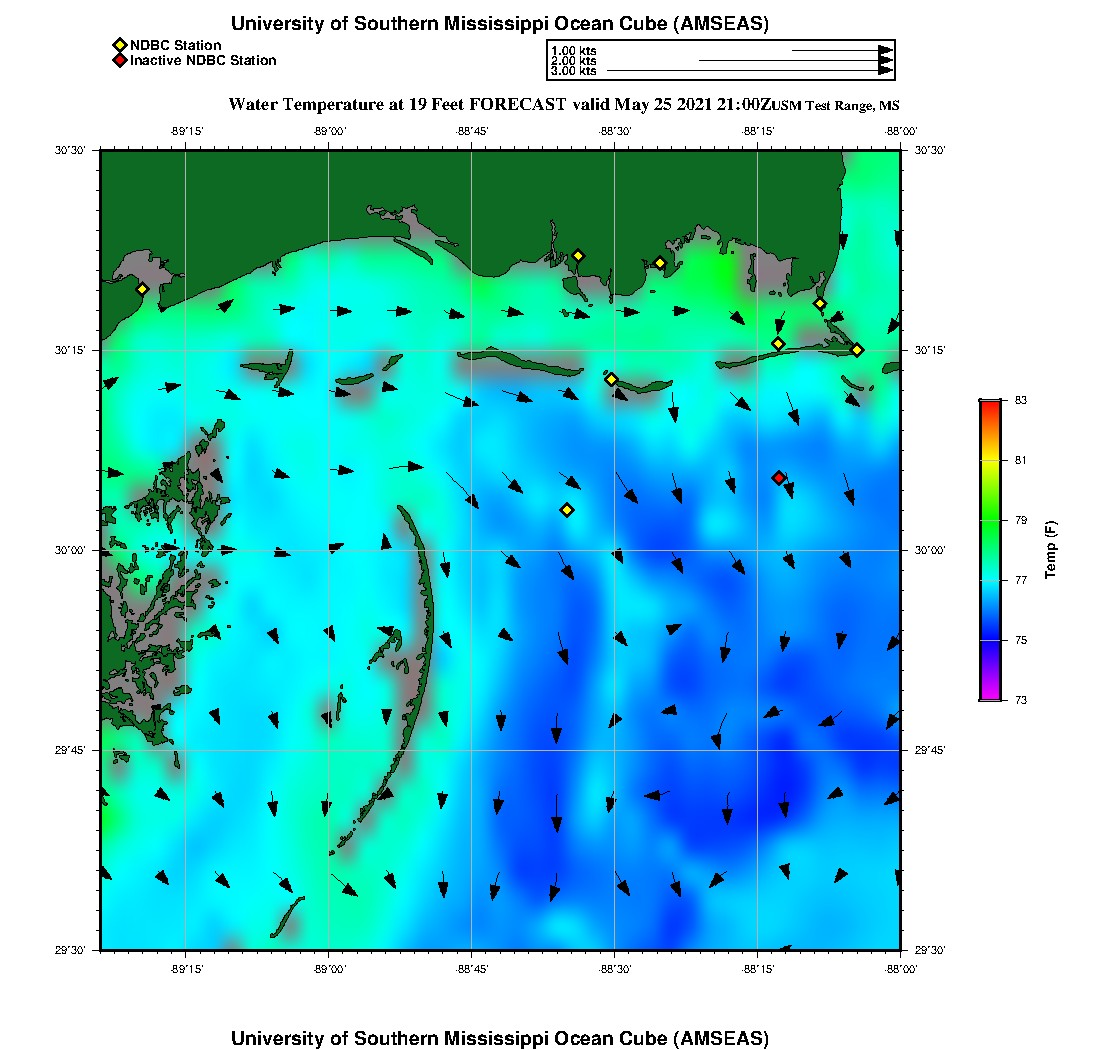This screenshot has height=1050, width=1100.
Task: Select the westernmost yellow station marker on map
Action: click(142, 289)
